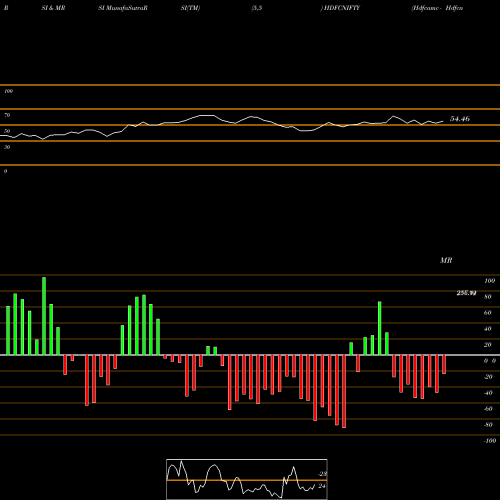Click the '-28' value in mini chart

pyautogui.click(x=322, y=474)
